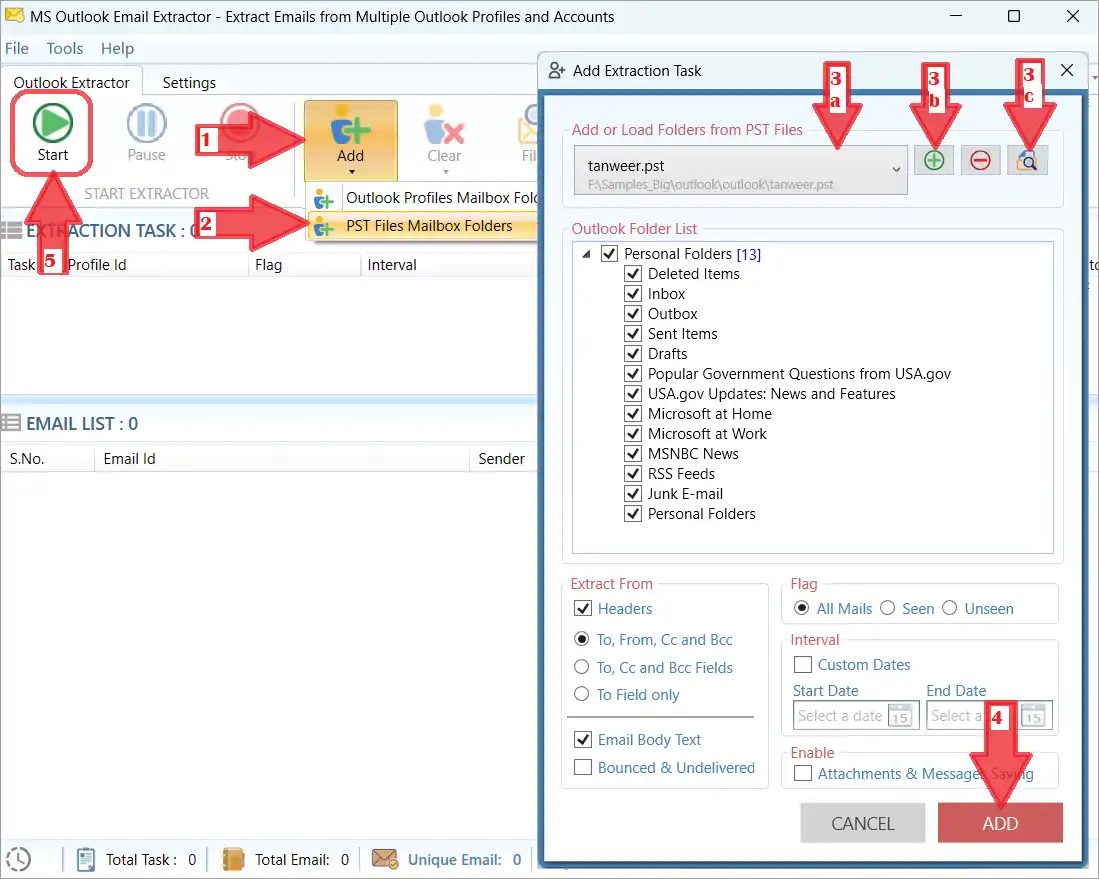Uncheck the Deleted Items folder
The image size is (1099, 879).
633,273
